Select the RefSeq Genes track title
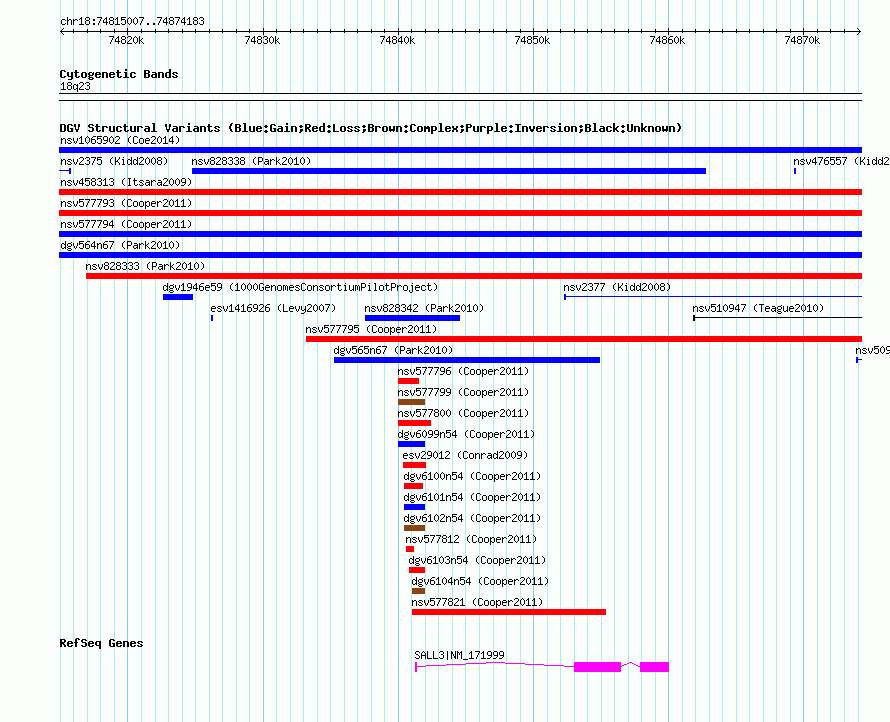 [x=101, y=643]
